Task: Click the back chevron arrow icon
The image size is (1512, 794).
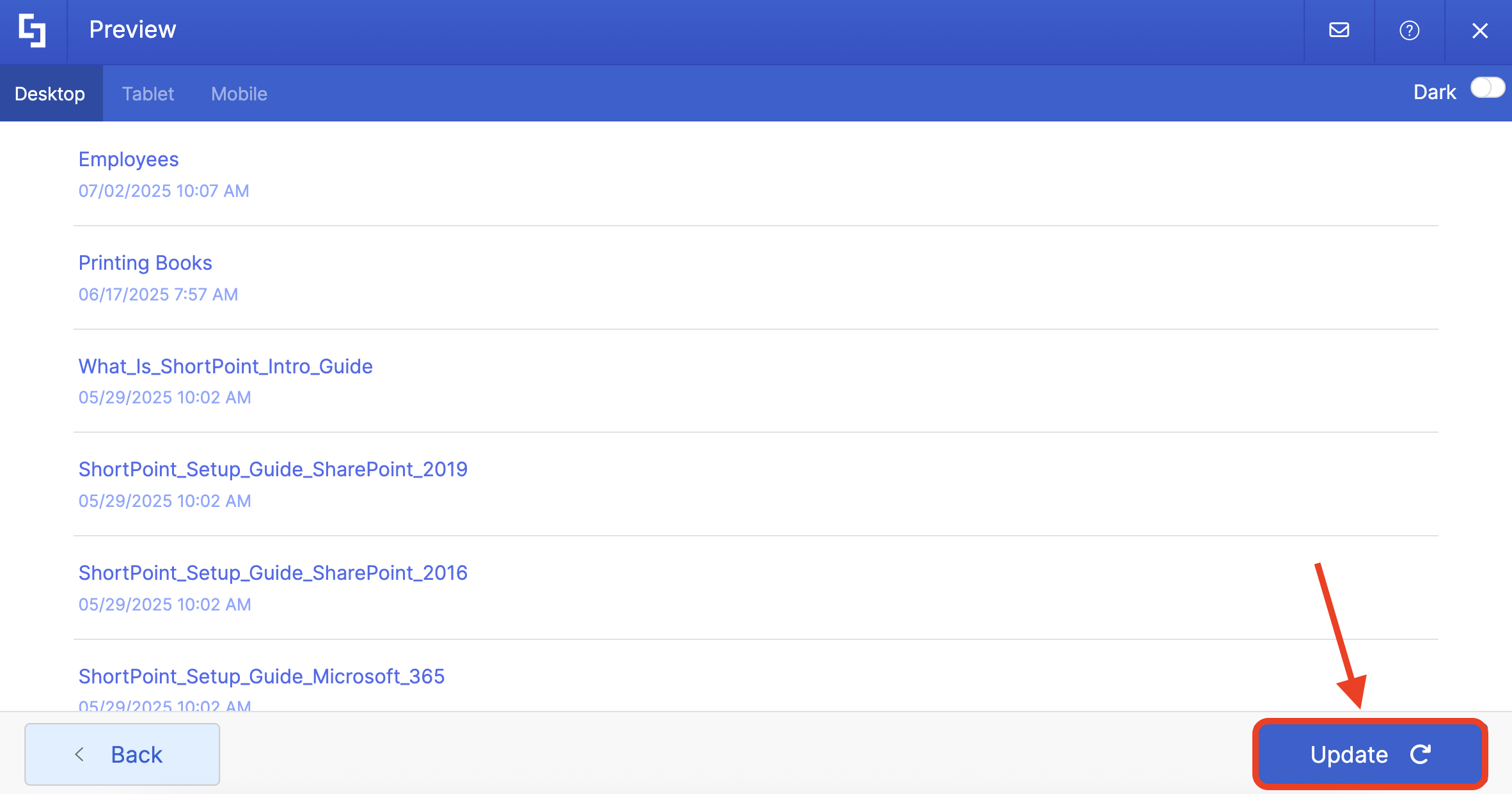Action: (x=79, y=754)
